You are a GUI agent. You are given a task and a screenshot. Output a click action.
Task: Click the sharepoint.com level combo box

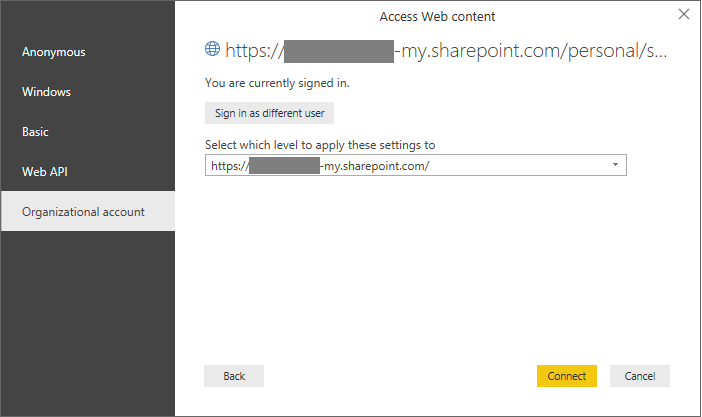[415, 165]
